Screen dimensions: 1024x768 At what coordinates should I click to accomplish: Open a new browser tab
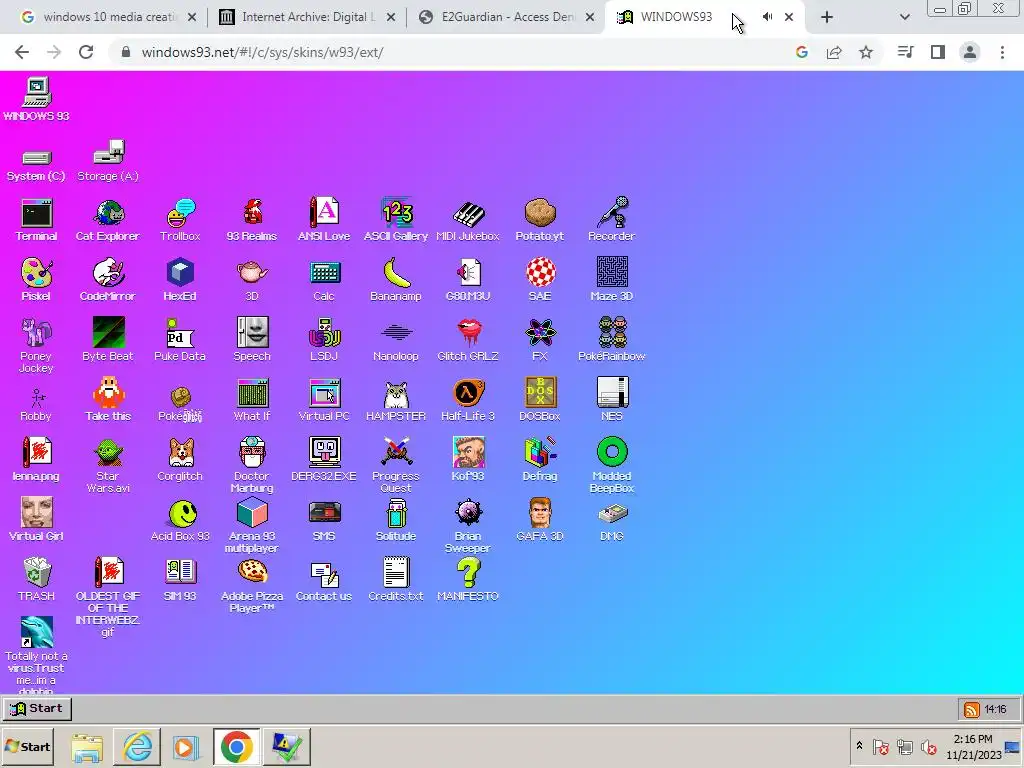(827, 18)
